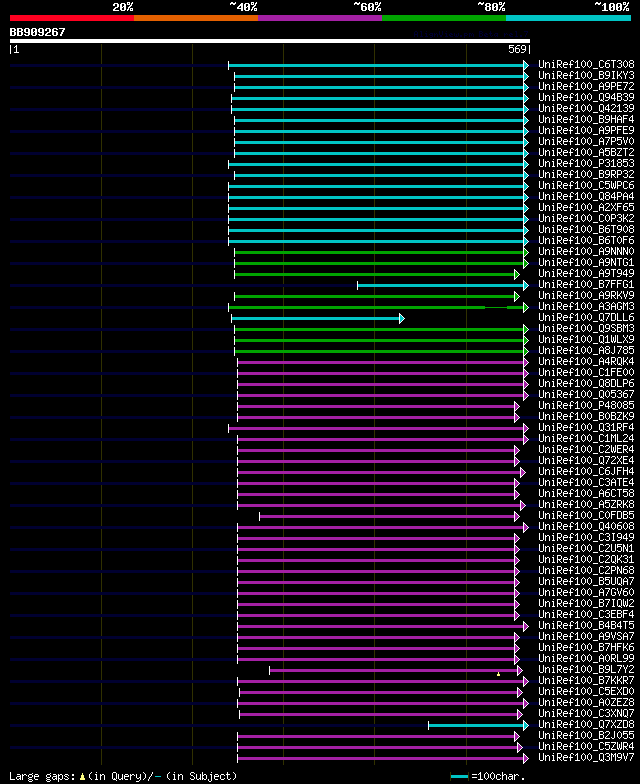Viewport: 640px width, 784px height.
Task: Select the UniRef100_A0RL99 label
Action: pyautogui.click(x=586, y=658)
